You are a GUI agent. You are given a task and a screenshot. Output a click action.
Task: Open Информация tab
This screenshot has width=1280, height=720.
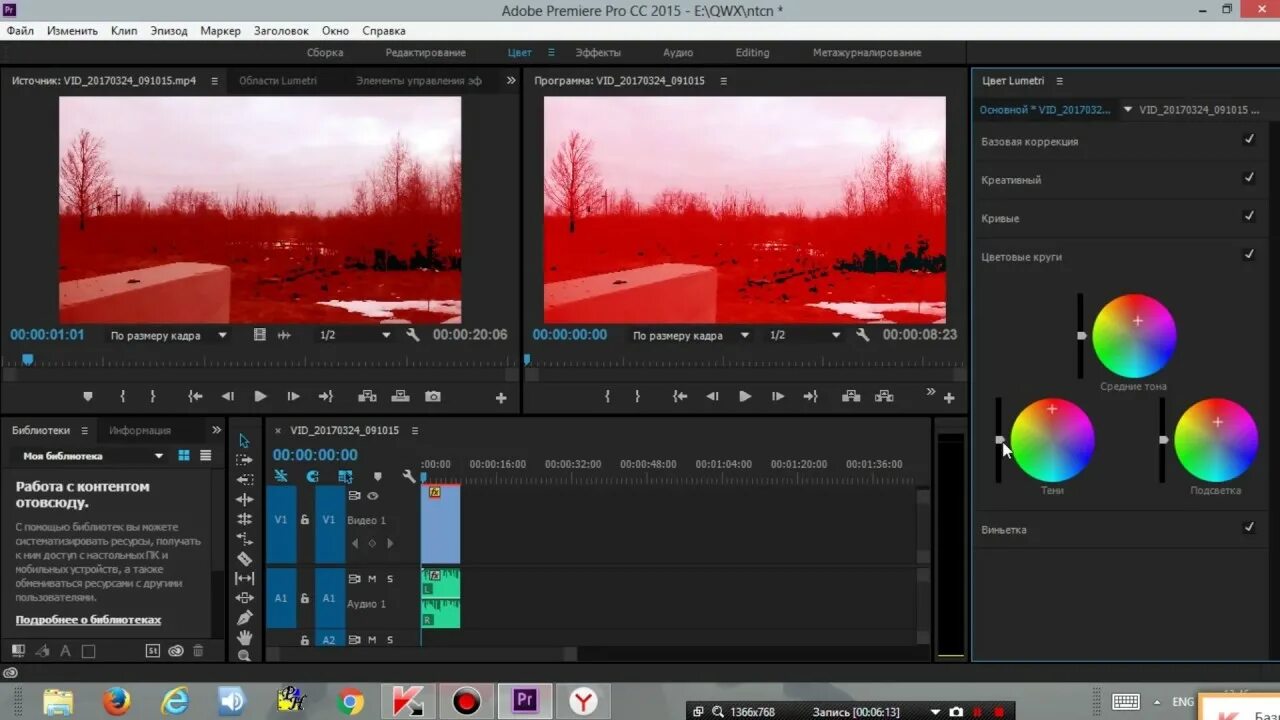tap(140, 431)
